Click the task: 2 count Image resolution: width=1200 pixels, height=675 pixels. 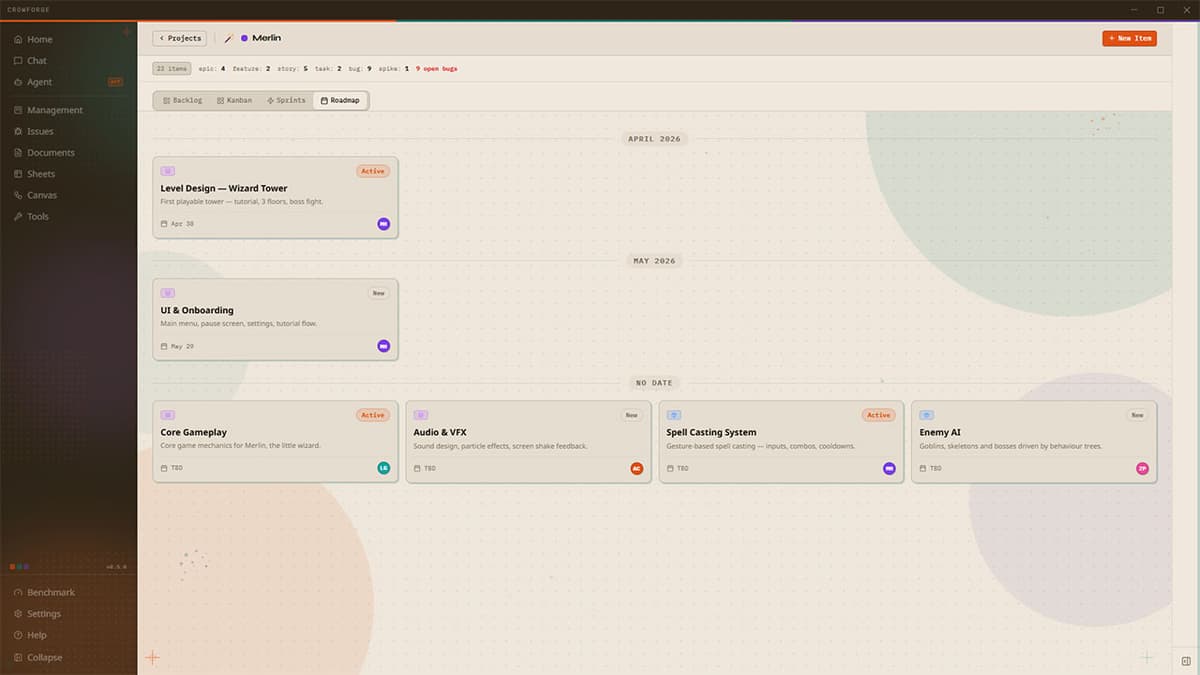click(328, 69)
